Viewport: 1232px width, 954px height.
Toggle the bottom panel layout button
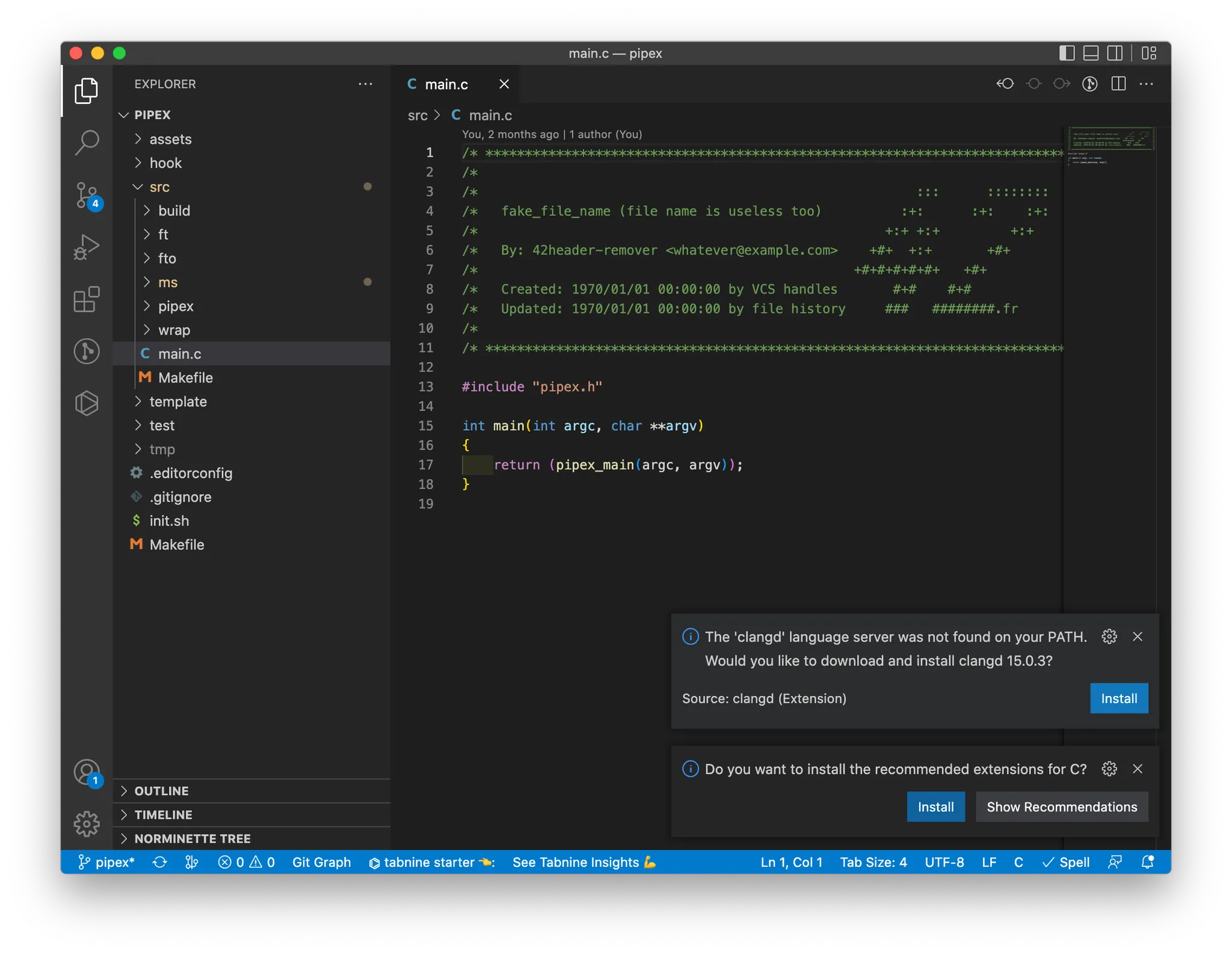click(1091, 53)
